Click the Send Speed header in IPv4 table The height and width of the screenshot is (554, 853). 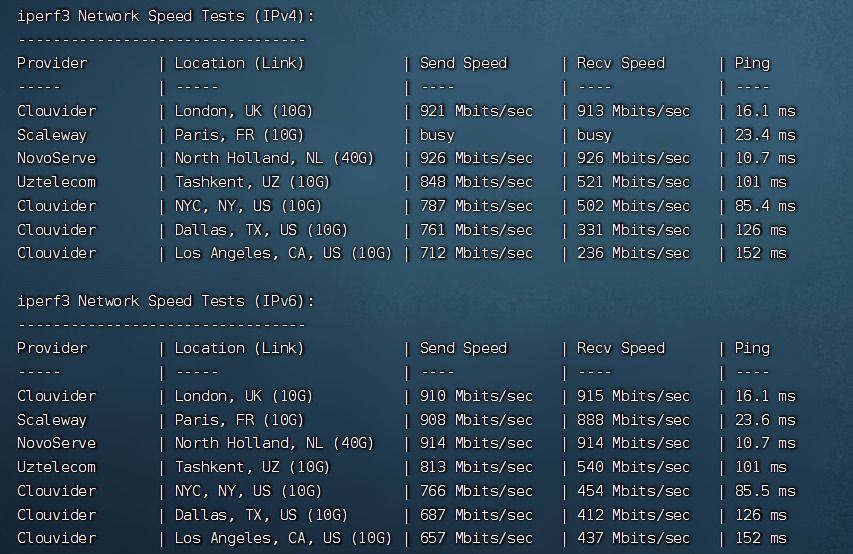[x=463, y=64]
